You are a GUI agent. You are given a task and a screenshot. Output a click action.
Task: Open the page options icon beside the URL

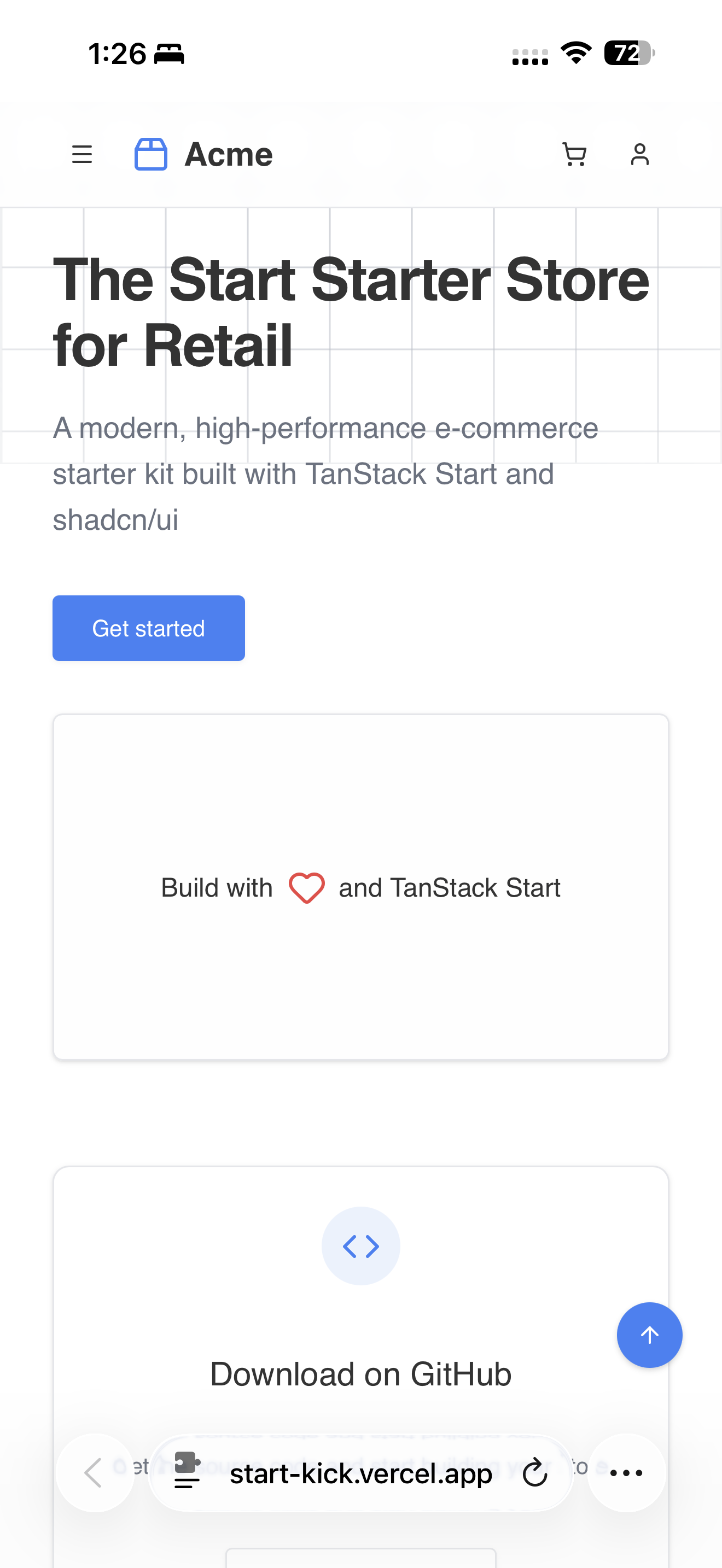187,1471
